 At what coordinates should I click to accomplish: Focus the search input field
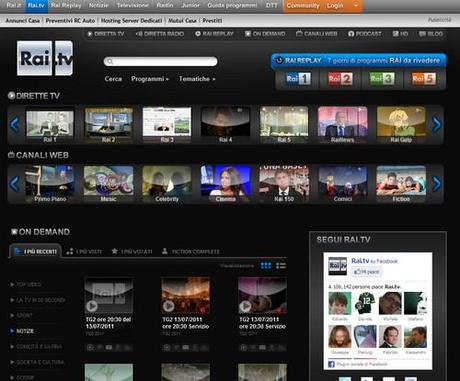coord(161,61)
